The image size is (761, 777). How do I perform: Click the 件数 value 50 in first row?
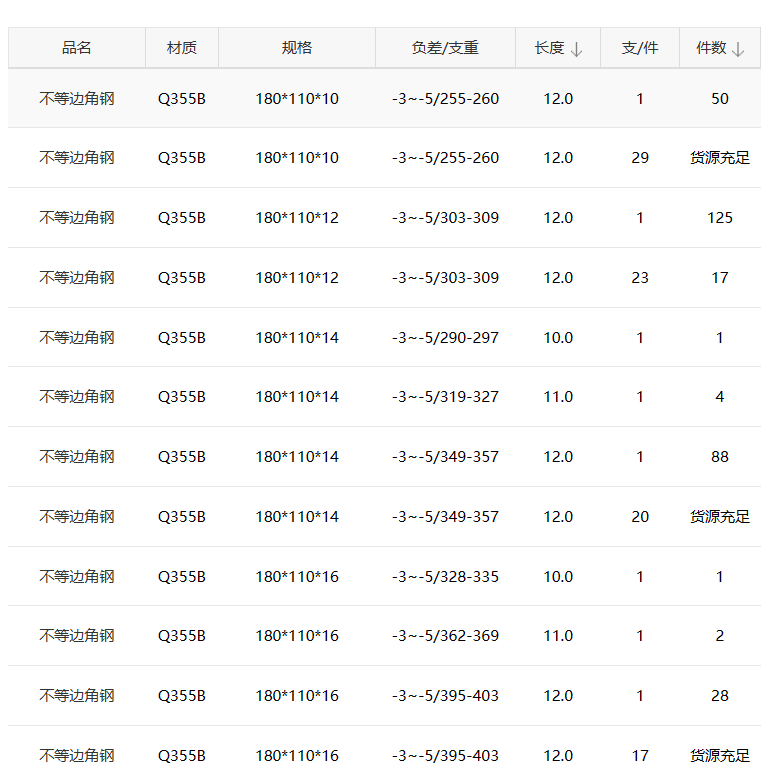coord(720,99)
